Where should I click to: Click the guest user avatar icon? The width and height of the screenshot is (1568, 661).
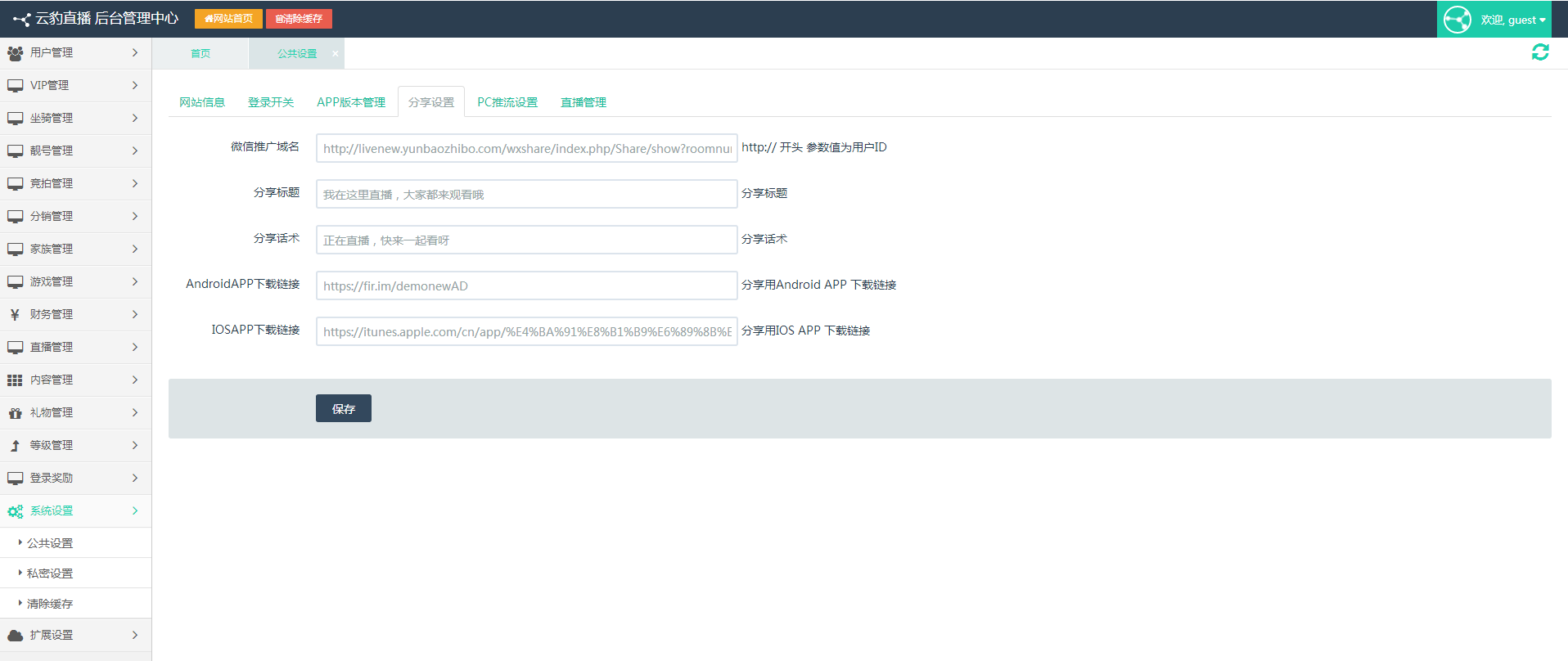(1458, 19)
